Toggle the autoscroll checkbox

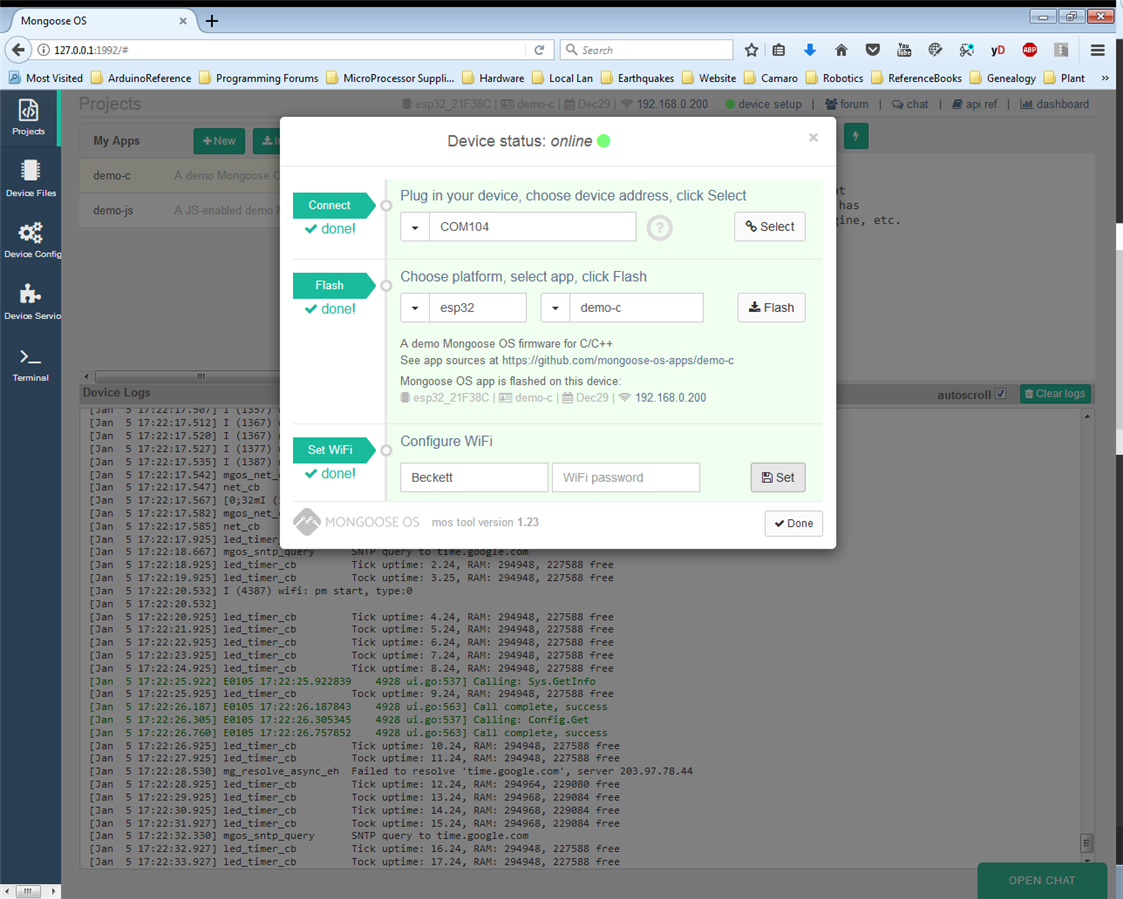click(x=1000, y=394)
